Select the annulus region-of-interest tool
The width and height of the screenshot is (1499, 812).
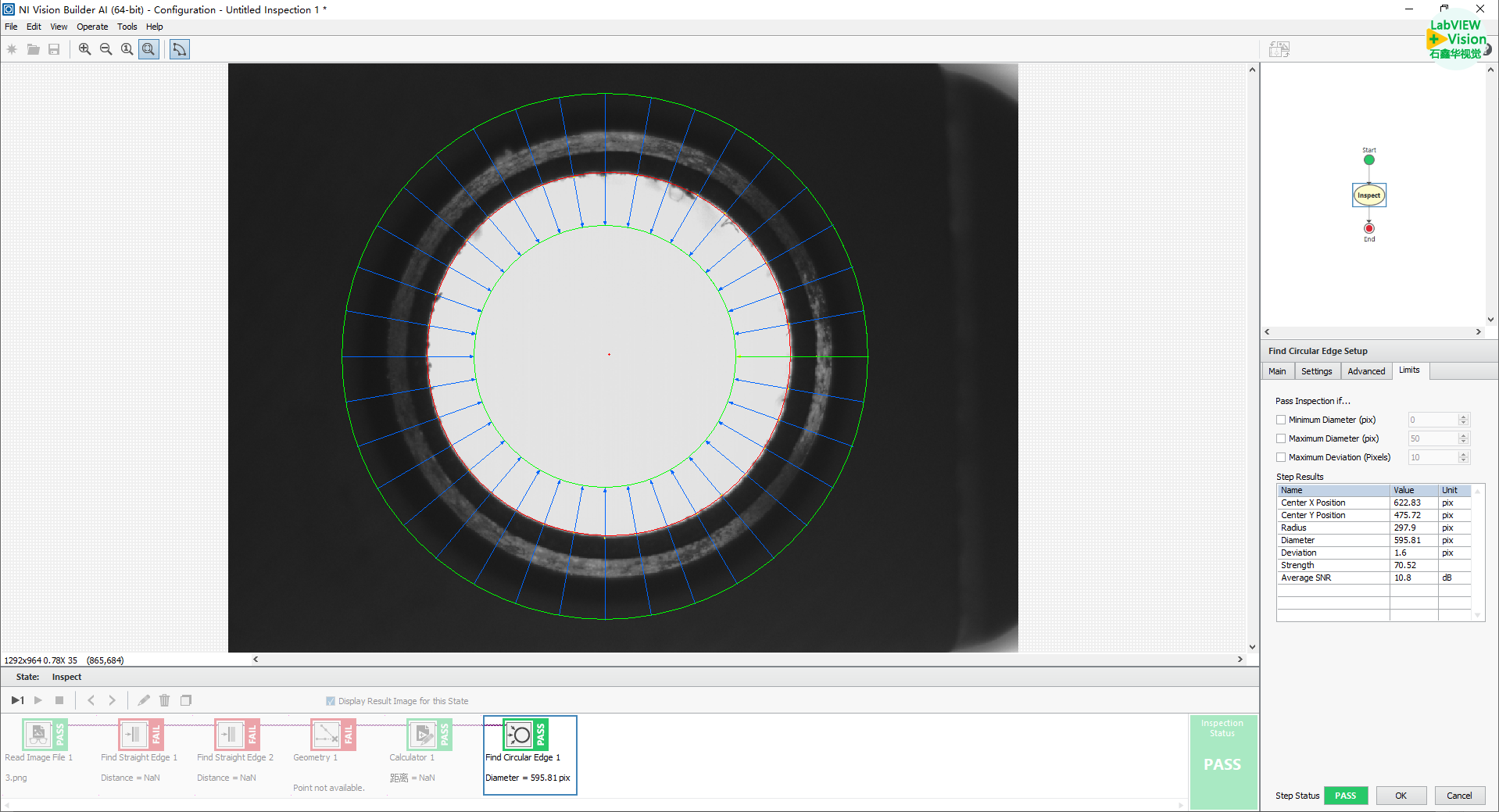click(x=180, y=49)
